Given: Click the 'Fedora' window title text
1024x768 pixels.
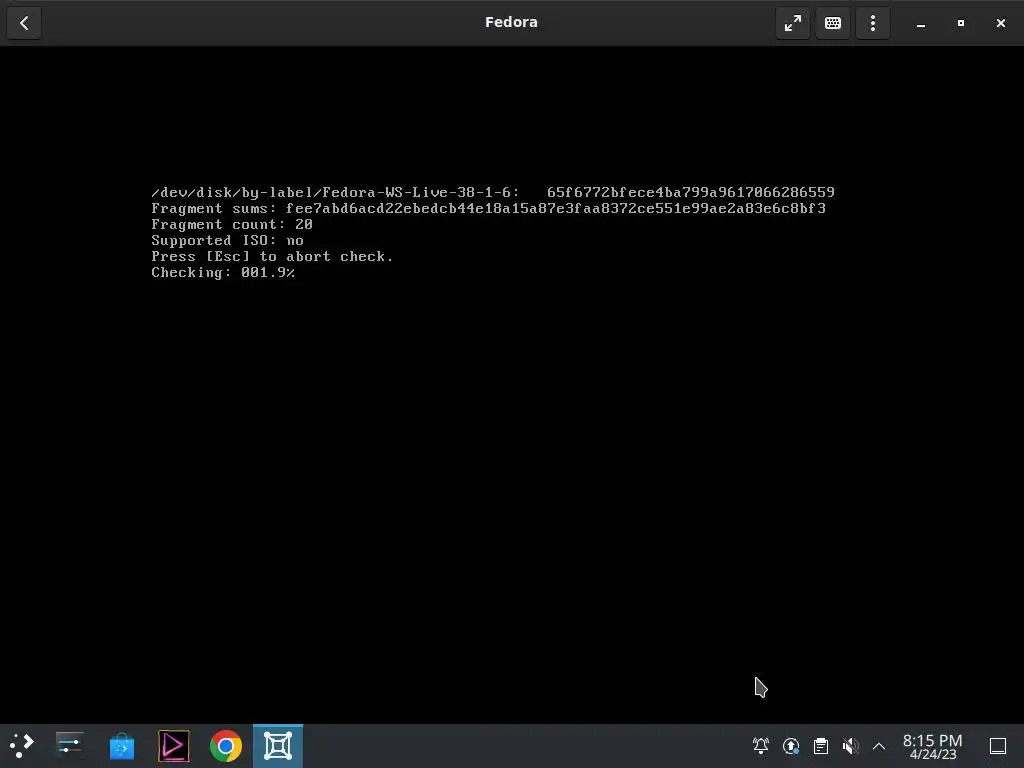Looking at the screenshot, I should tap(511, 22).
